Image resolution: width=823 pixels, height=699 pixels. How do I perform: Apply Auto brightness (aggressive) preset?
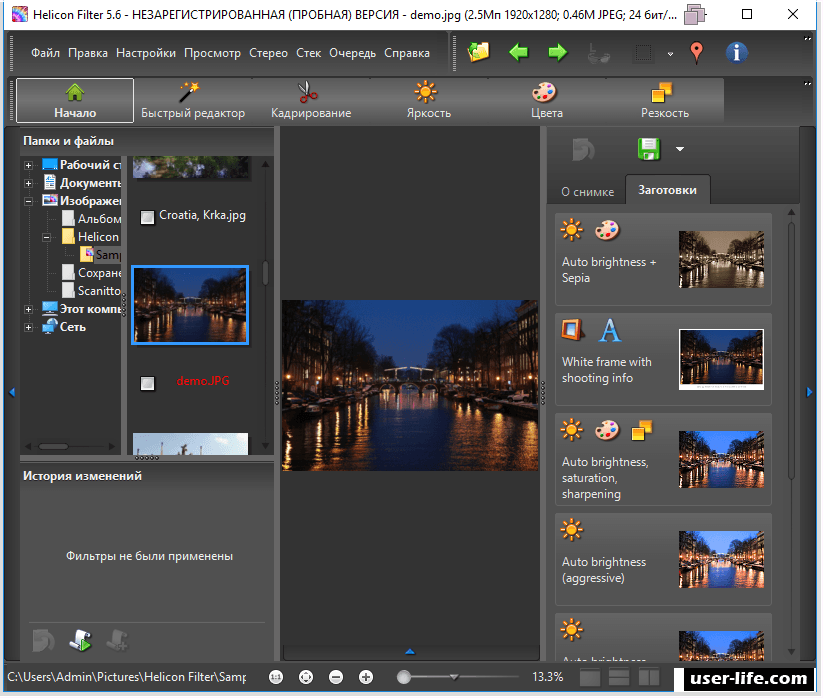(663, 559)
